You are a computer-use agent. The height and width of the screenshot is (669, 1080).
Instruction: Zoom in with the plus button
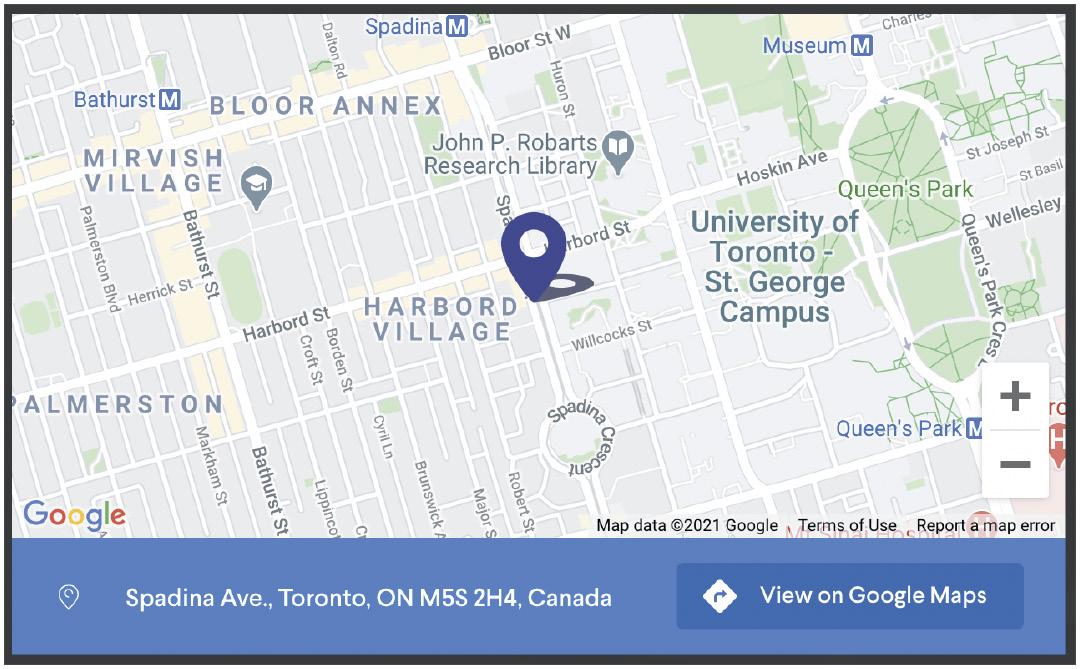1015,396
